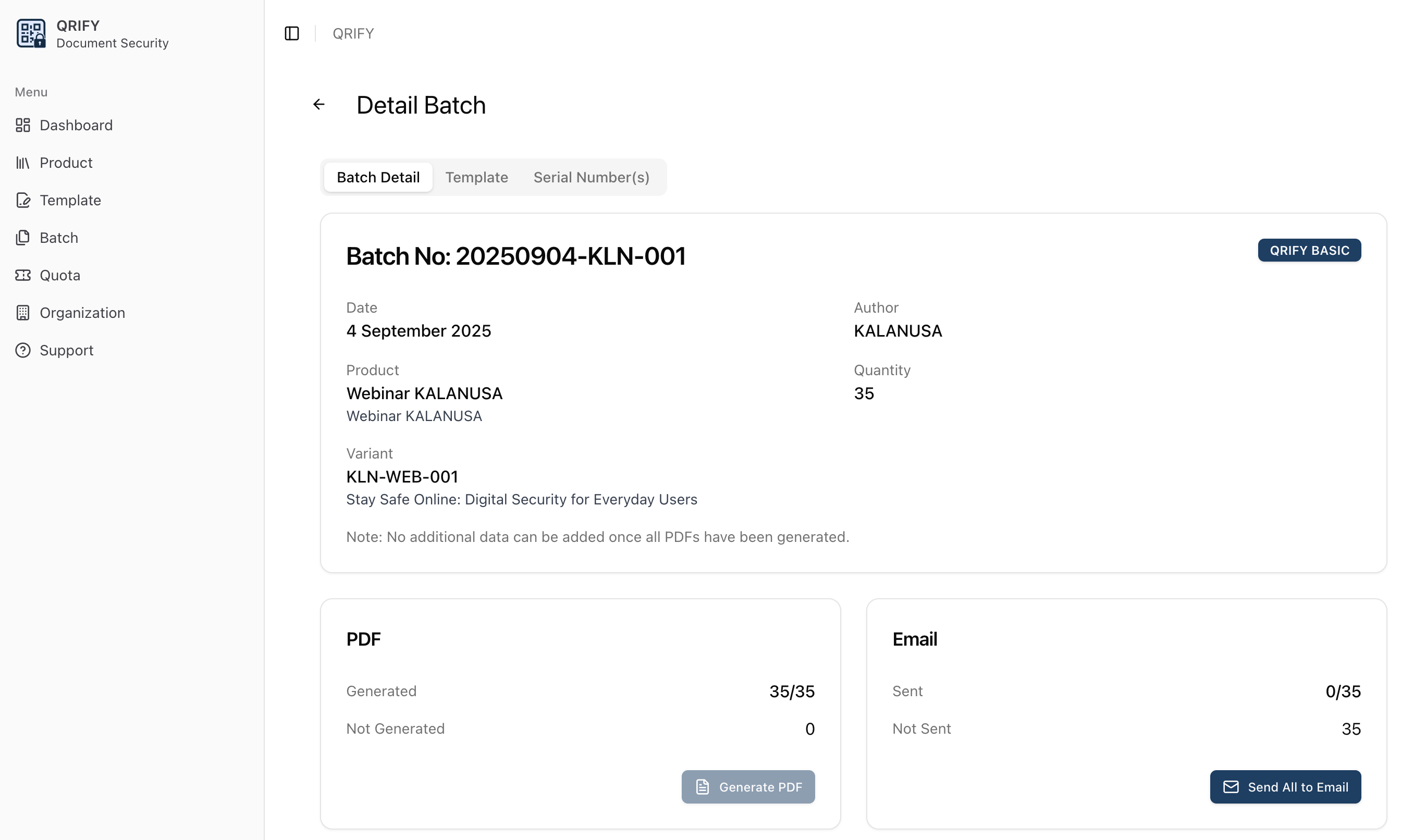Click the back arrow beside Detail Batch
1426x840 pixels.
pyautogui.click(x=318, y=105)
